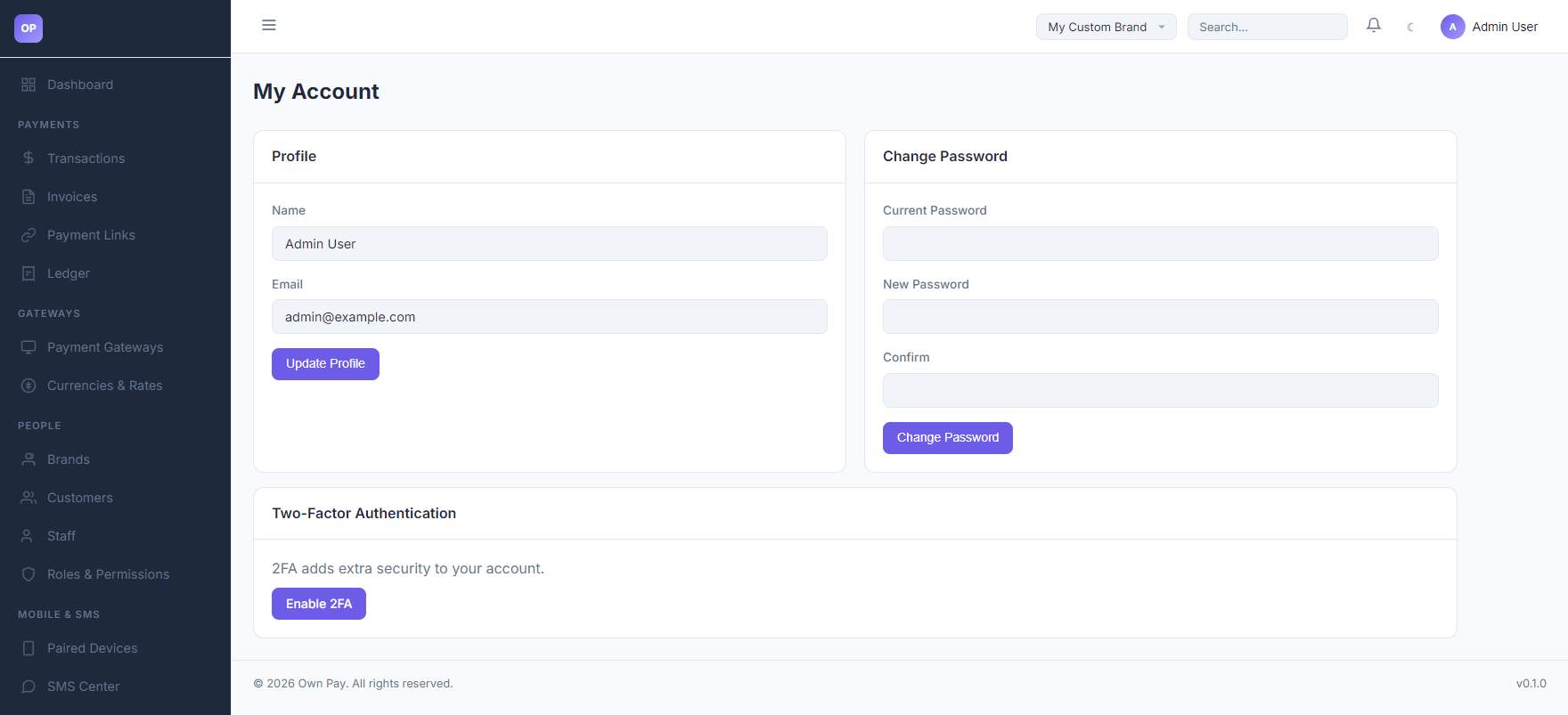Click the Payment Gateways monitor icon
The image size is (1568, 715).
pos(29,347)
